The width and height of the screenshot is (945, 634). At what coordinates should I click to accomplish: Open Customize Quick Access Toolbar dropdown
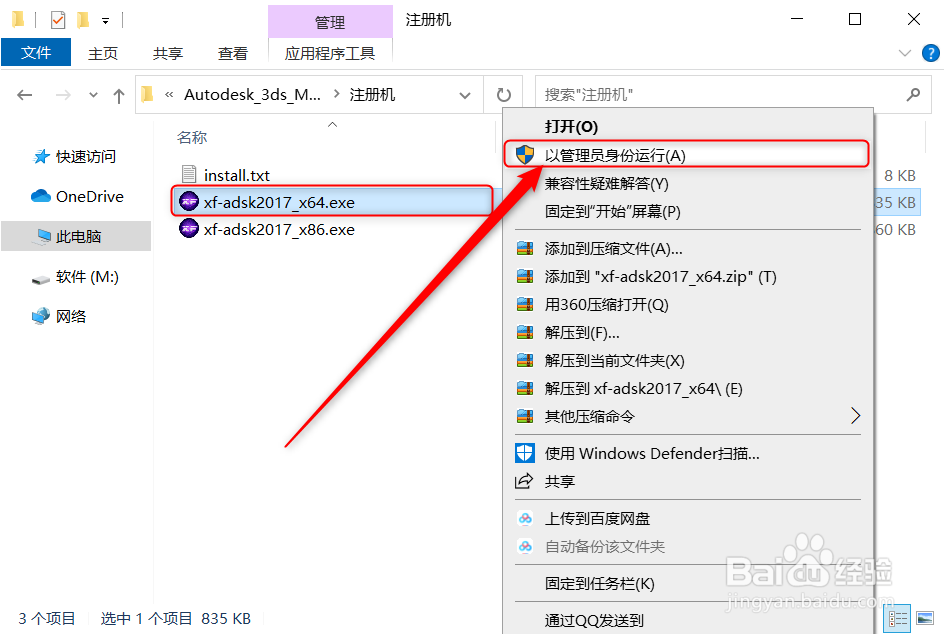pyautogui.click(x=105, y=21)
